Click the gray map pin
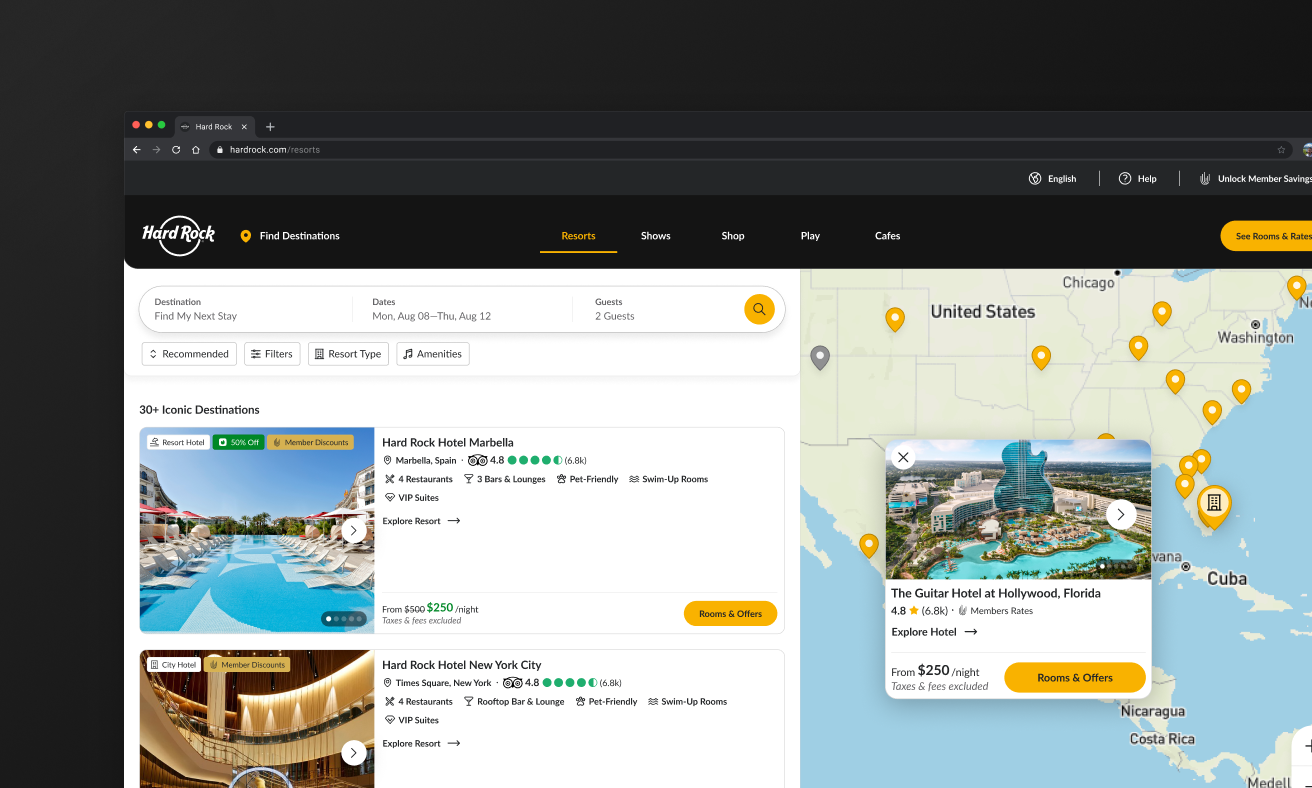This screenshot has width=1312, height=788. coord(820,357)
